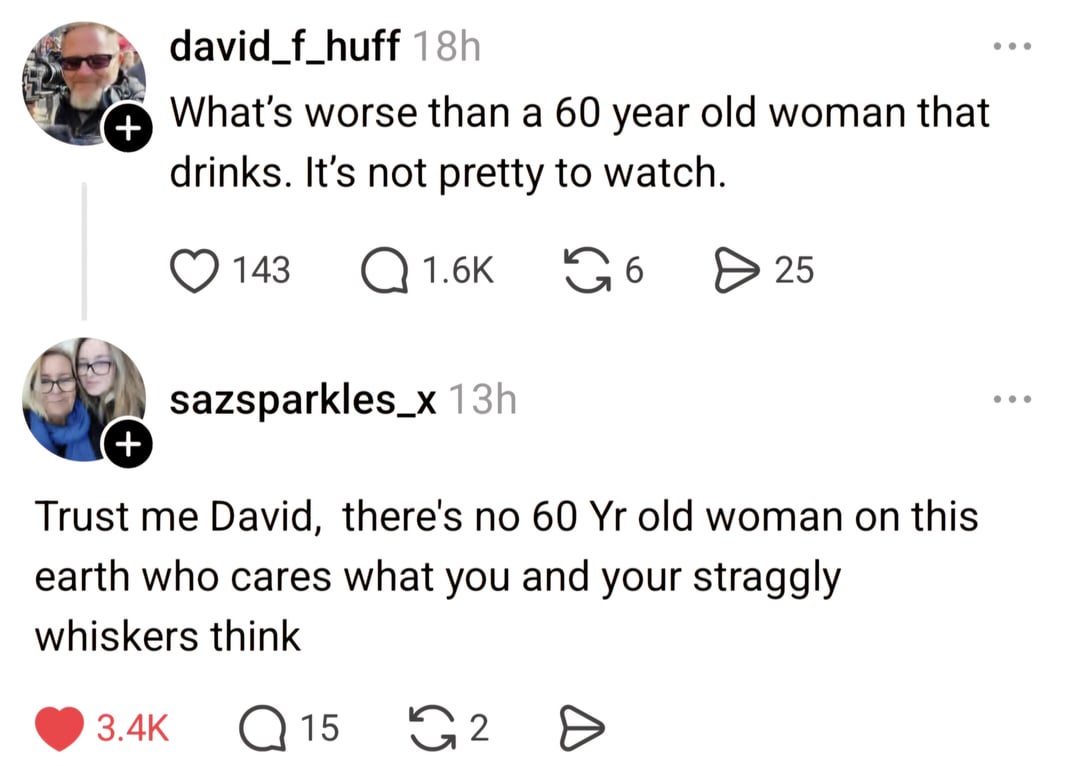
Task: Open more options for david_f_huff's post
Action: (1010, 47)
